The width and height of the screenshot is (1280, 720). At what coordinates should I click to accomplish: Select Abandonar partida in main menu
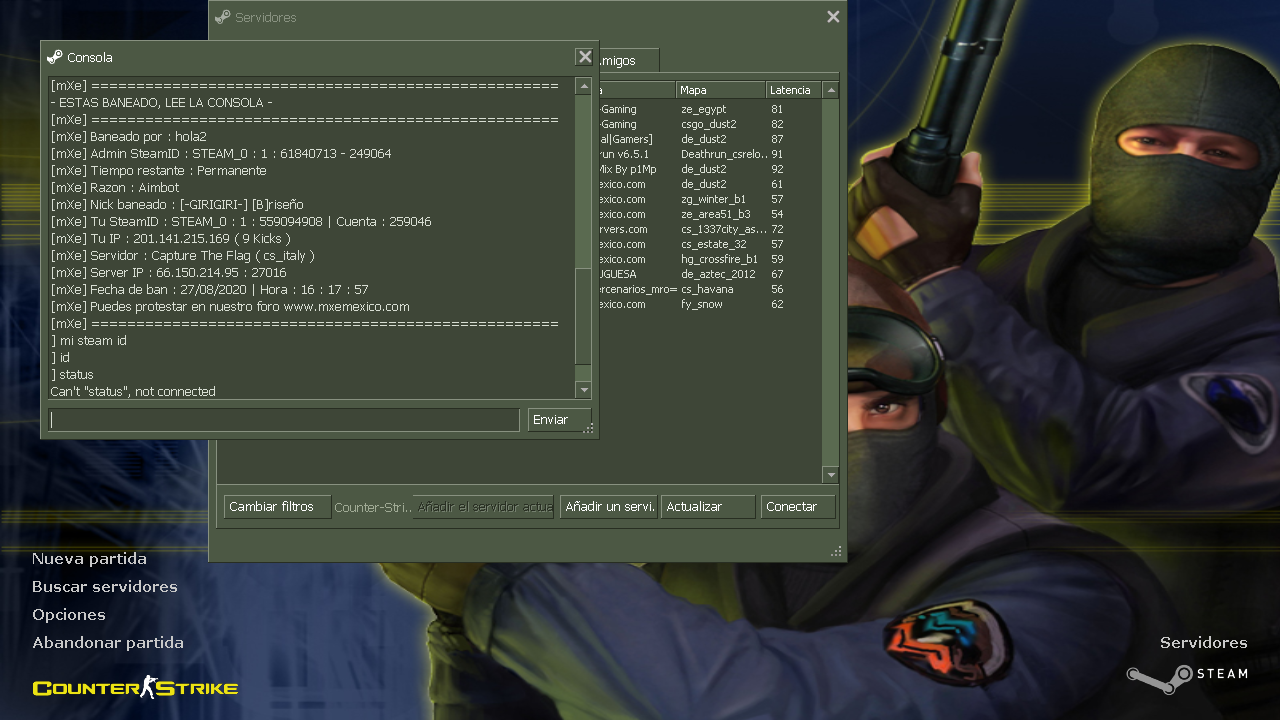tap(108, 643)
